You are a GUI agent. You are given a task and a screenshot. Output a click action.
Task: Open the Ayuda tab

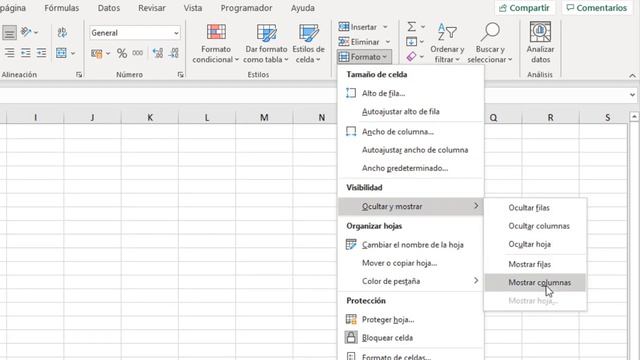302,8
